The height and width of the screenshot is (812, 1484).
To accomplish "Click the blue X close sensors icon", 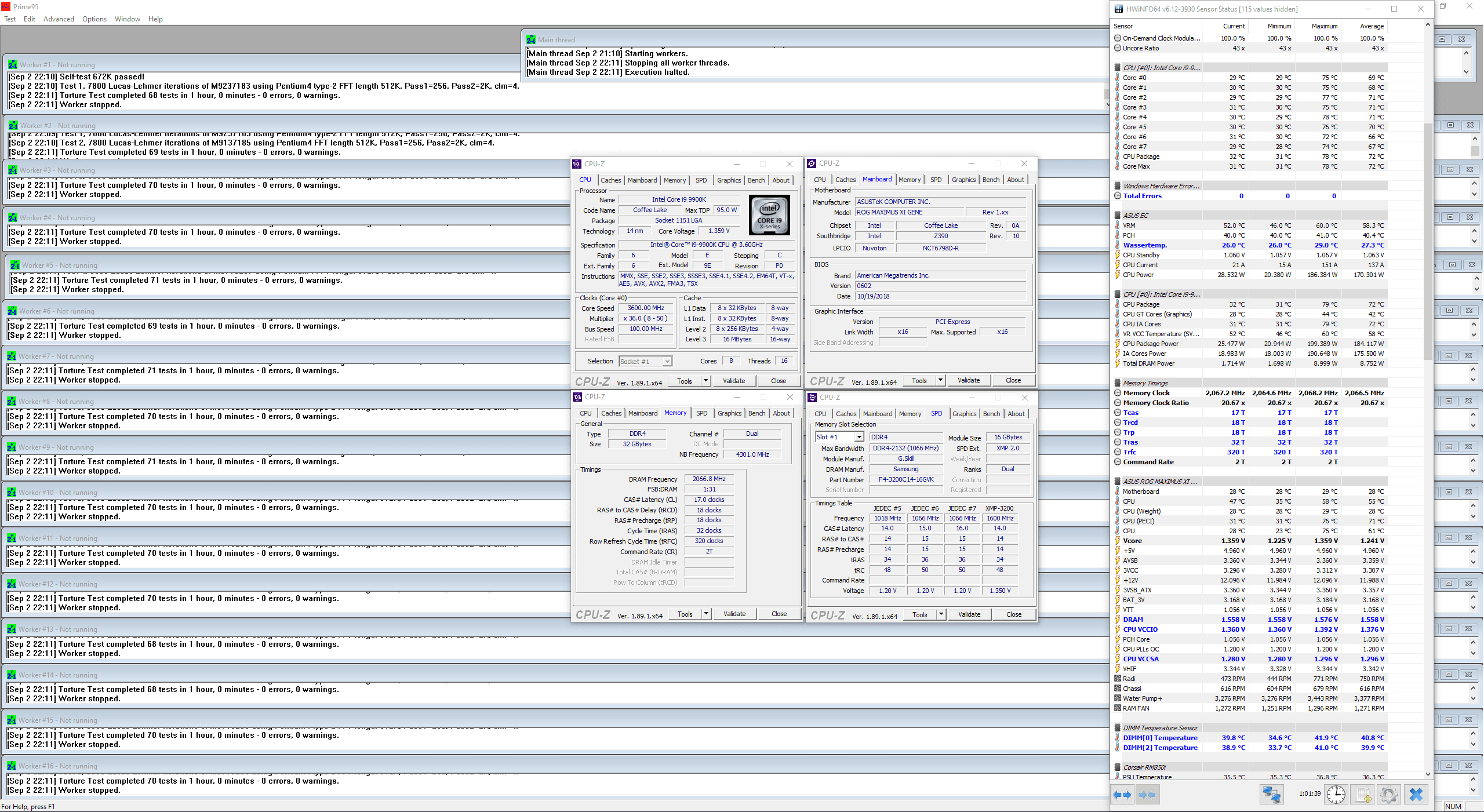I will coord(1416,795).
